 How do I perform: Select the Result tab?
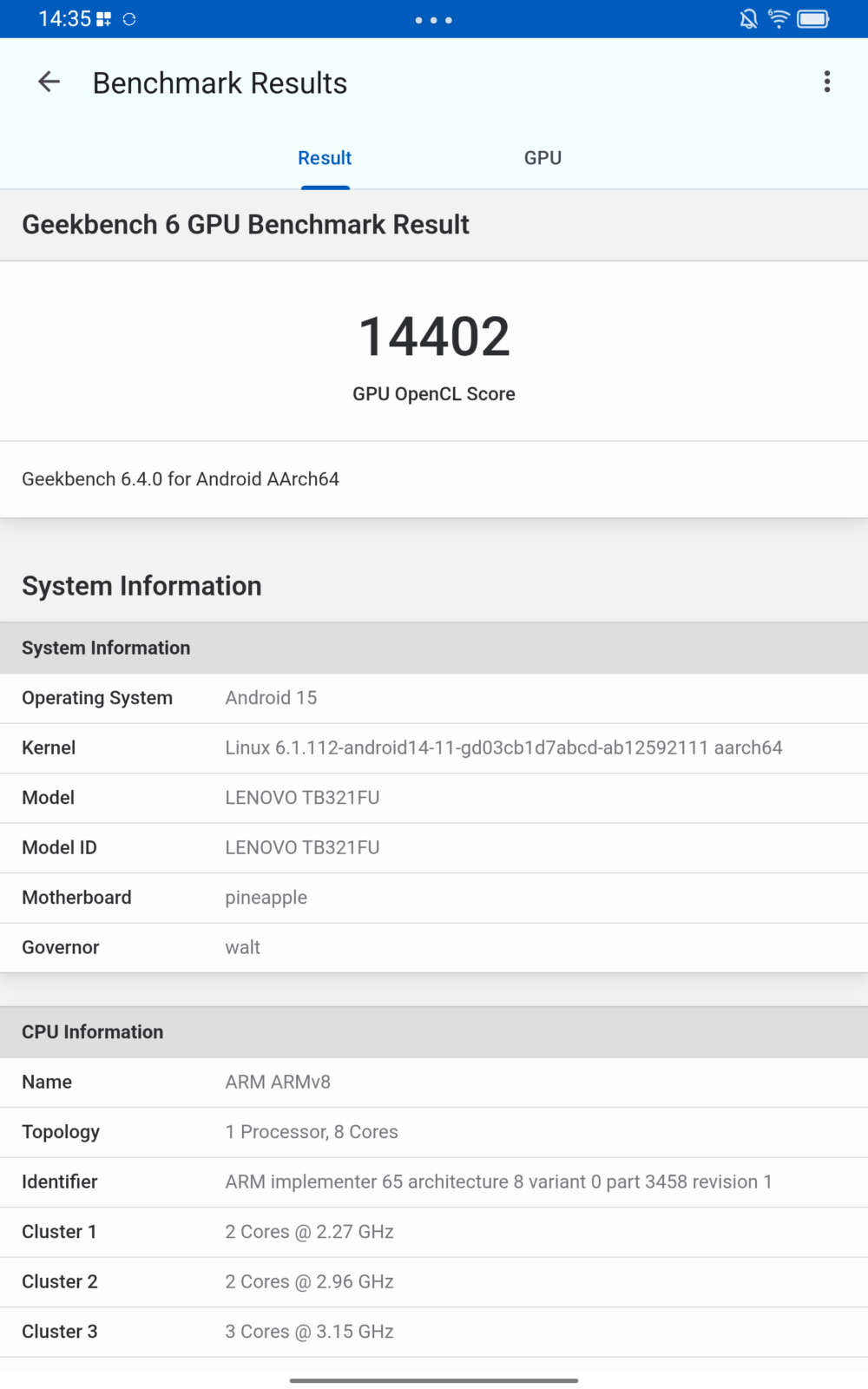click(x=325, y=158)
